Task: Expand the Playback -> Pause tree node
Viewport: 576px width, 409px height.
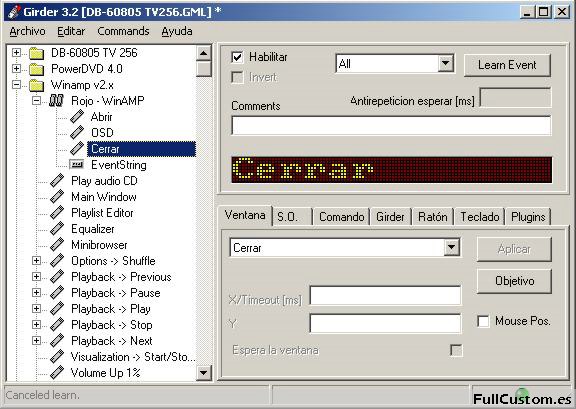Action: (36, 293)
